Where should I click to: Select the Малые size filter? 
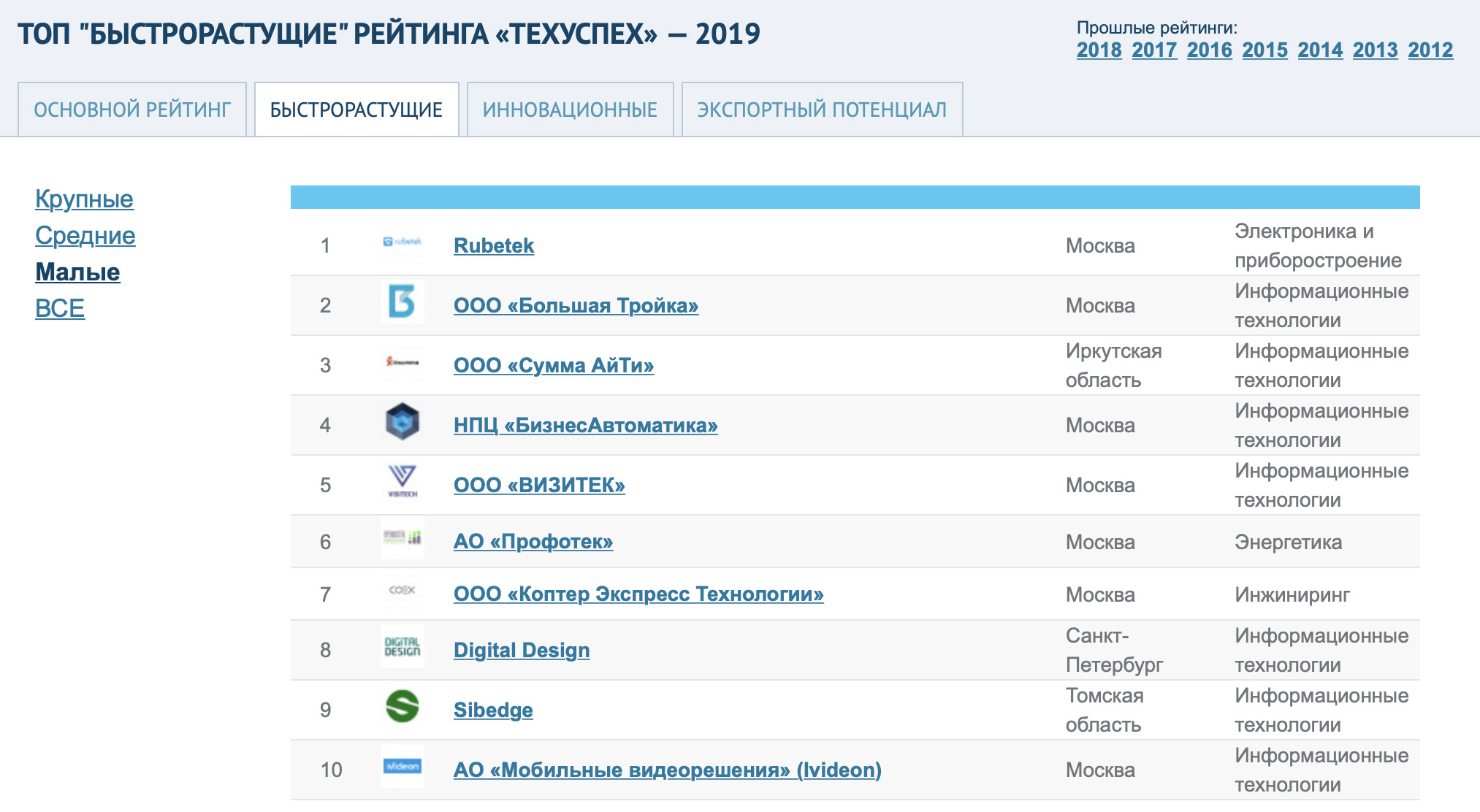pos(77,272)
